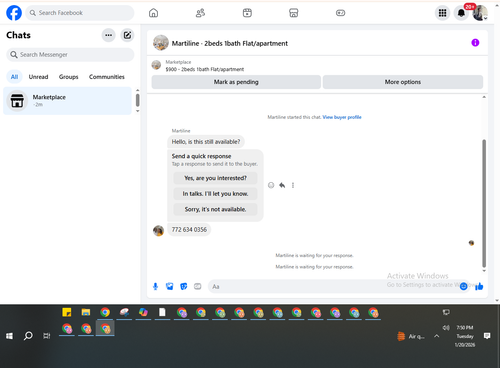Open the account profile picture menu
This screenshot has height=368, width=500.
pyautogui.click(x=480, y=13)
